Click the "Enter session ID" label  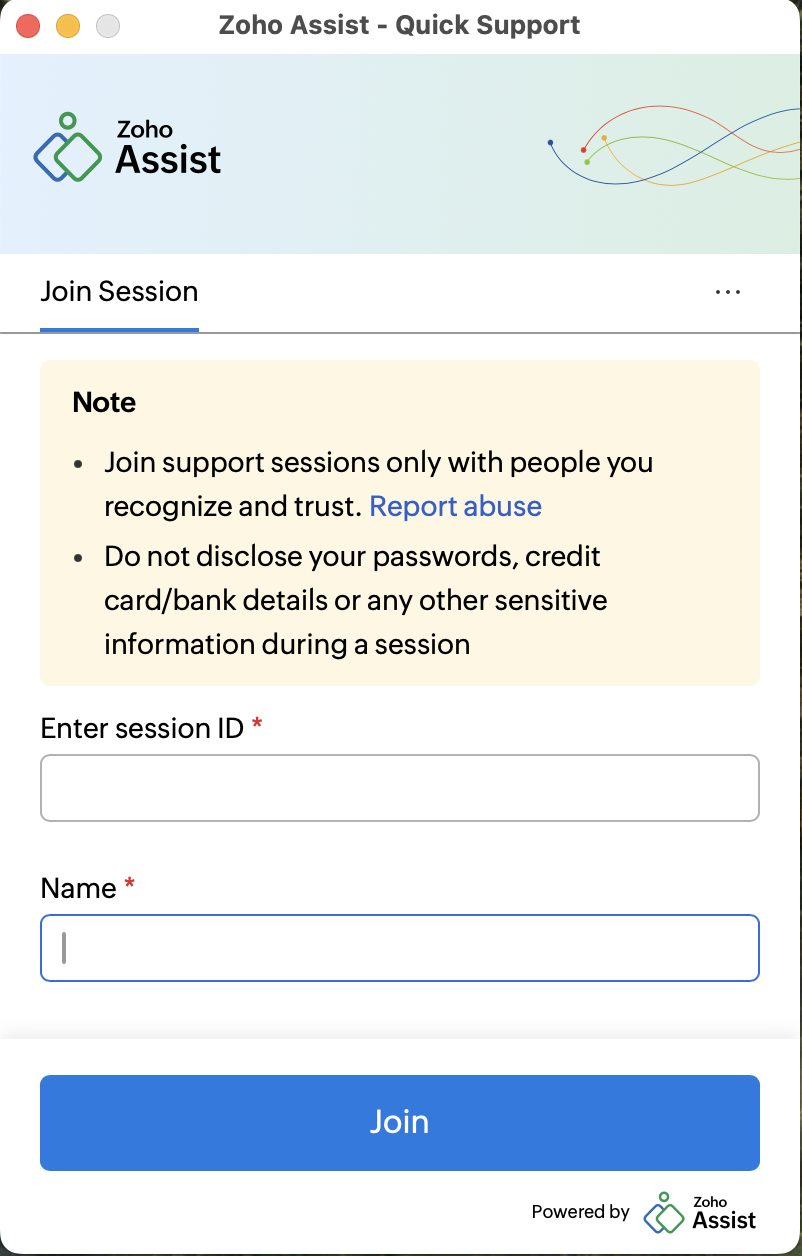(x=142, y=728)
